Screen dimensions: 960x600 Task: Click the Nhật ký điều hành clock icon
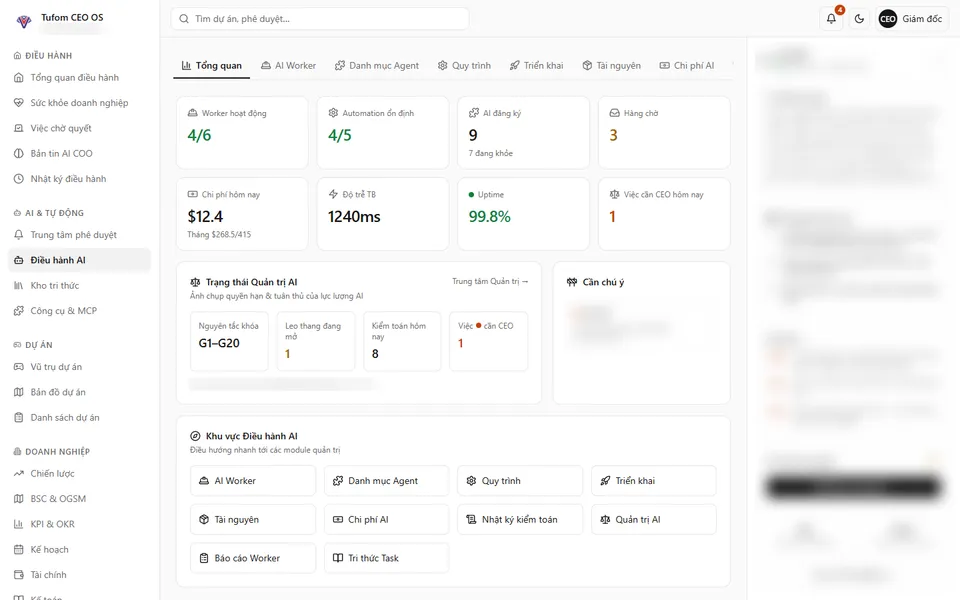18,179
